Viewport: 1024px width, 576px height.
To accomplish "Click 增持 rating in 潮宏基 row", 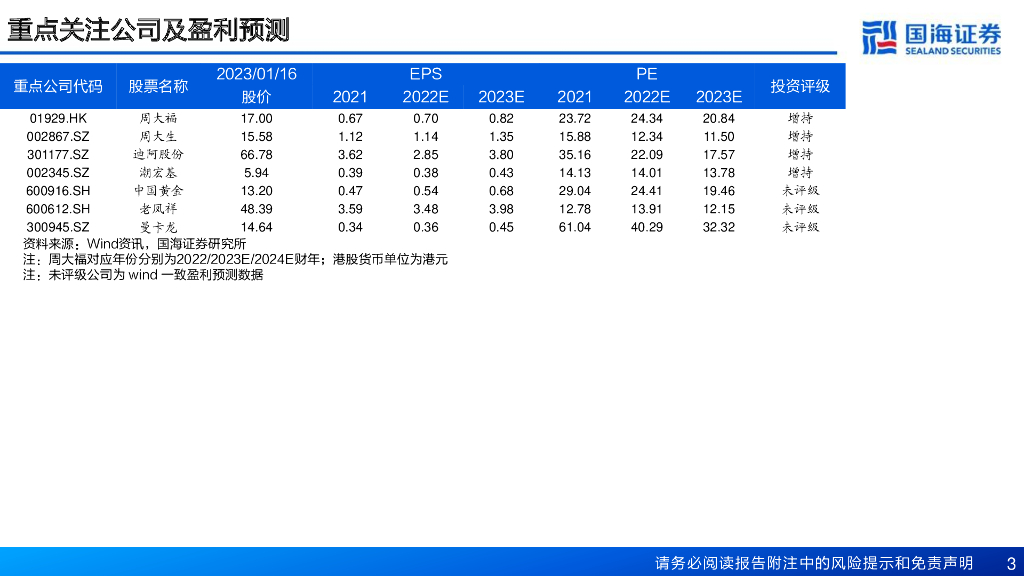I will point(800,173).
